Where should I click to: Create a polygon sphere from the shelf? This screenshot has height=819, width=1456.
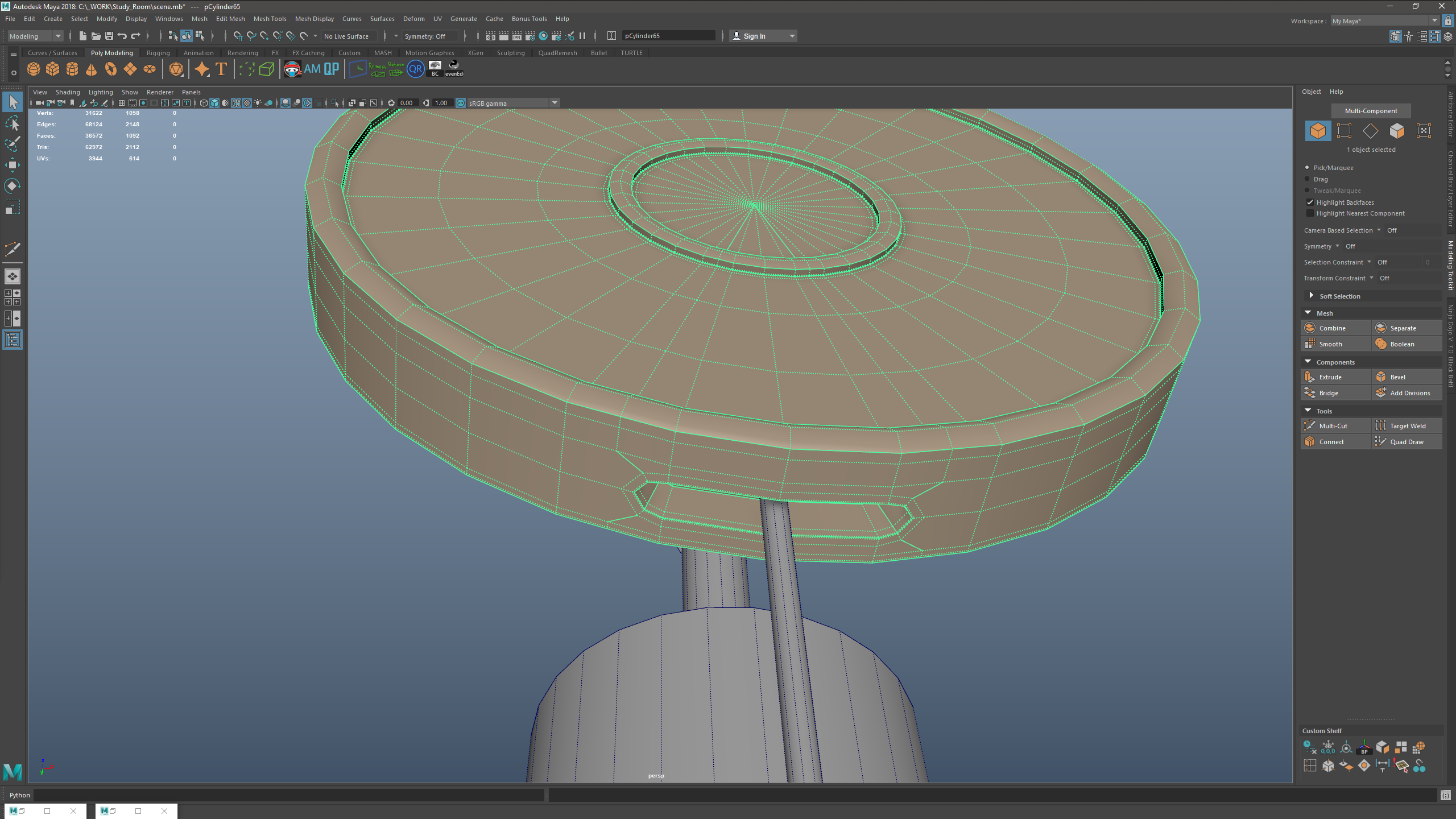point(34,69)
